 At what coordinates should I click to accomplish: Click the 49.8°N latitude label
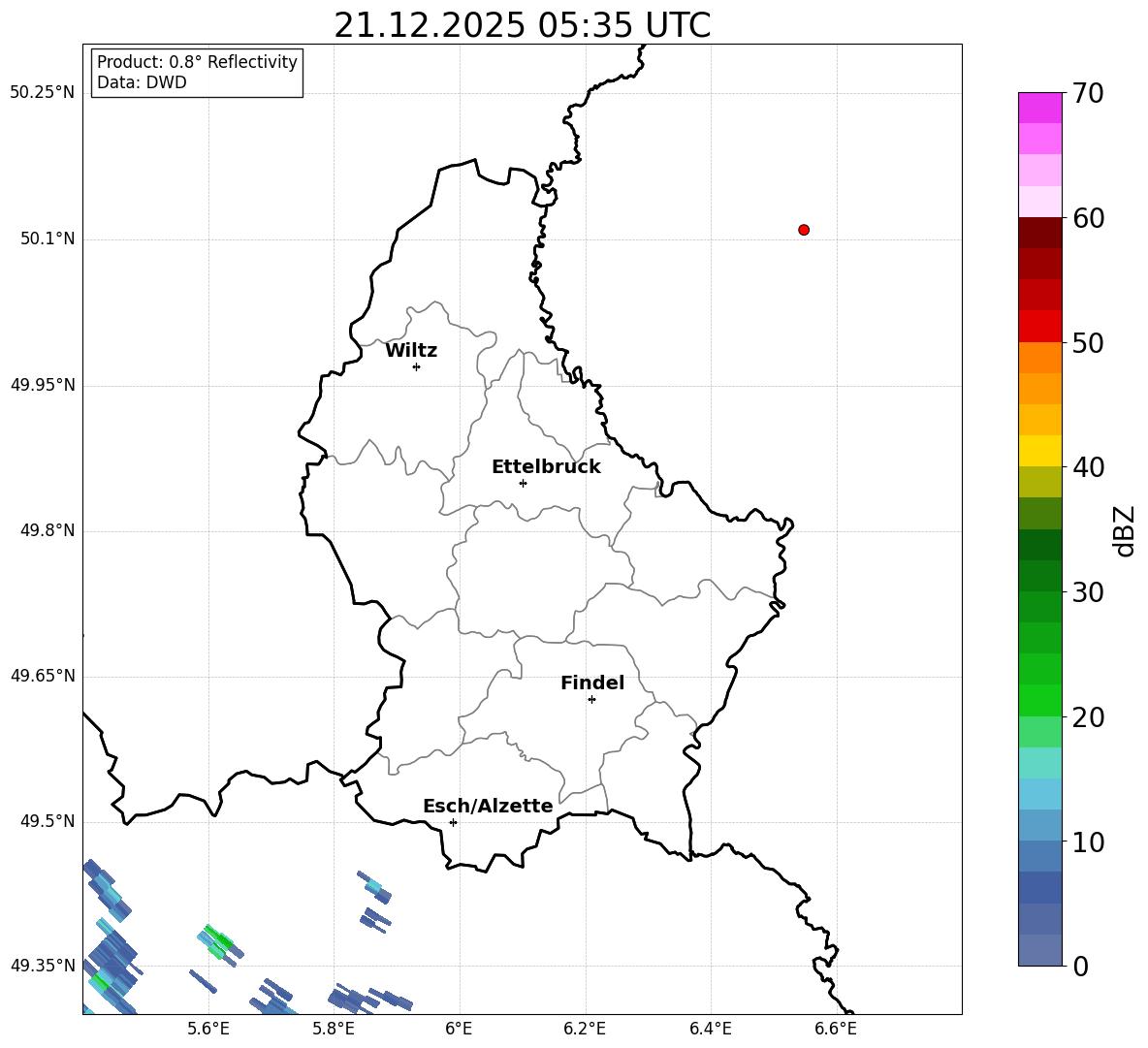pos(48,530)
